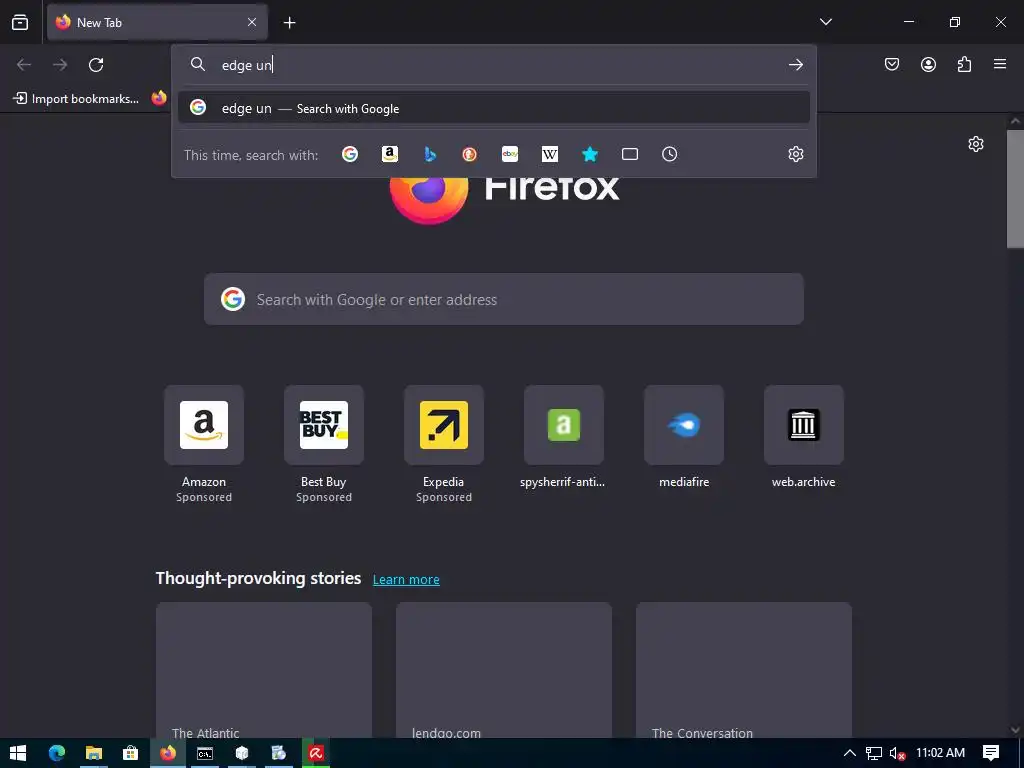Expand the list all tabs chevron
This screenshot has width=1024, height=768.
tap(825, 22)
